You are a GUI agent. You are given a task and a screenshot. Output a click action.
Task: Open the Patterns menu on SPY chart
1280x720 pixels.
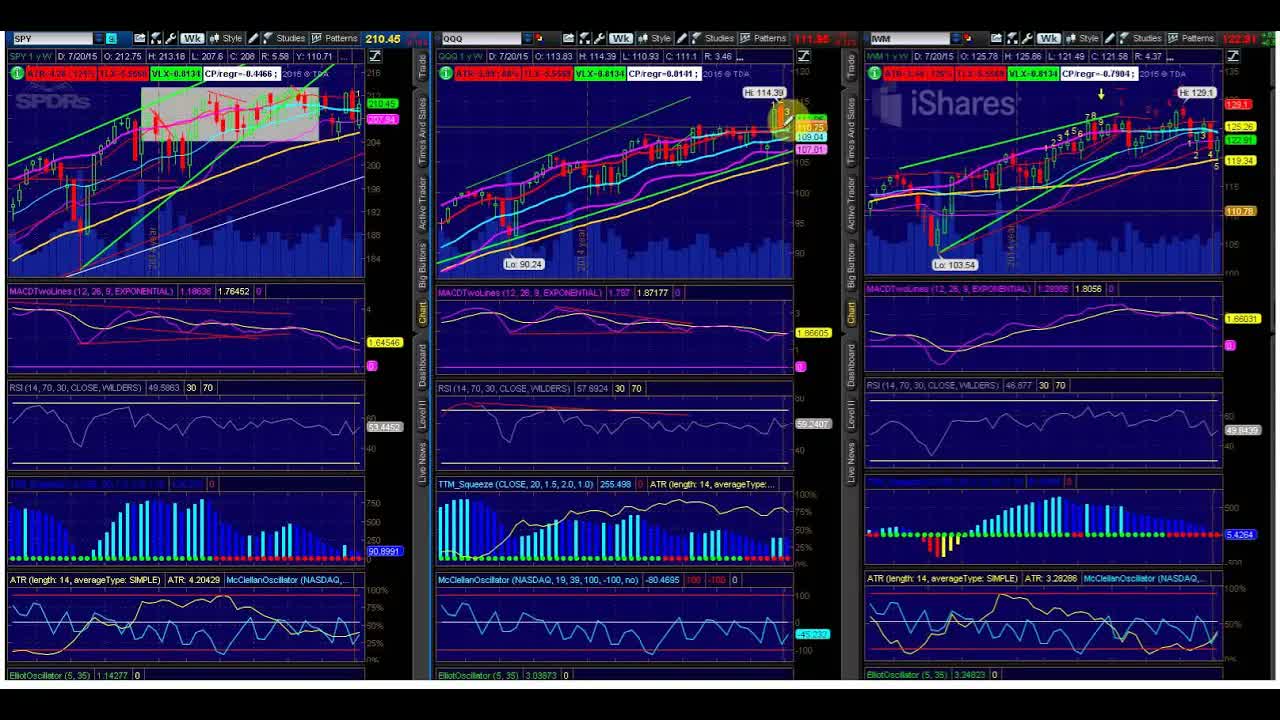coord(334,38)
